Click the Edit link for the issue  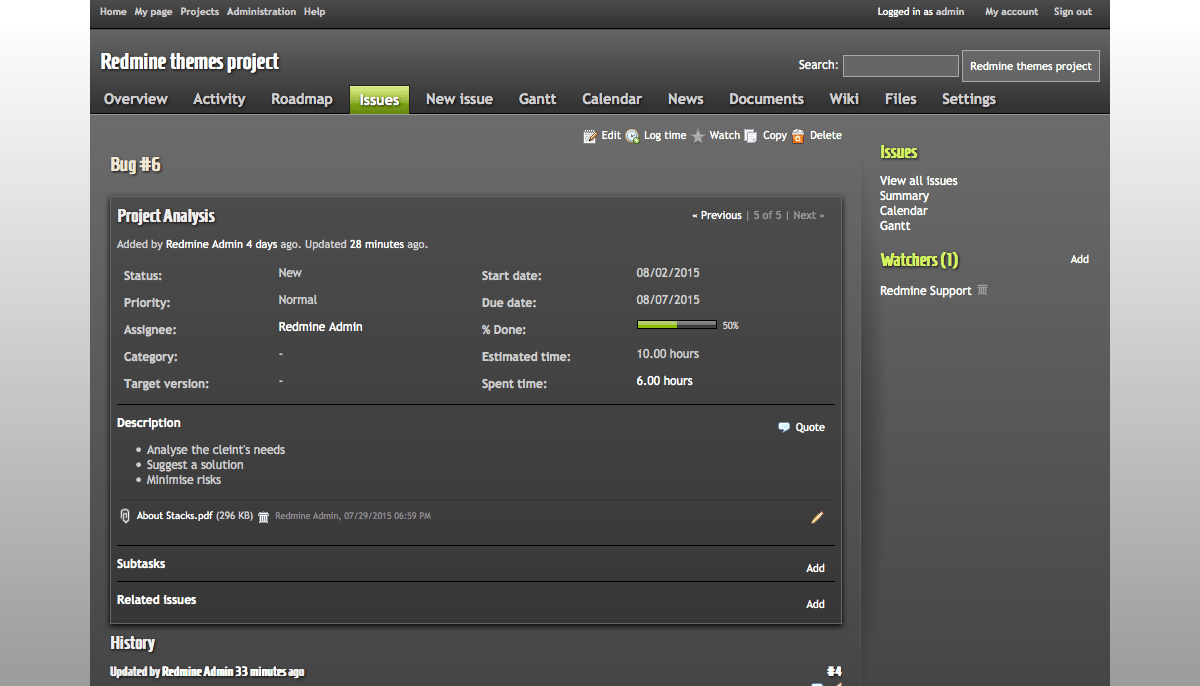click(x=611, y=136)
